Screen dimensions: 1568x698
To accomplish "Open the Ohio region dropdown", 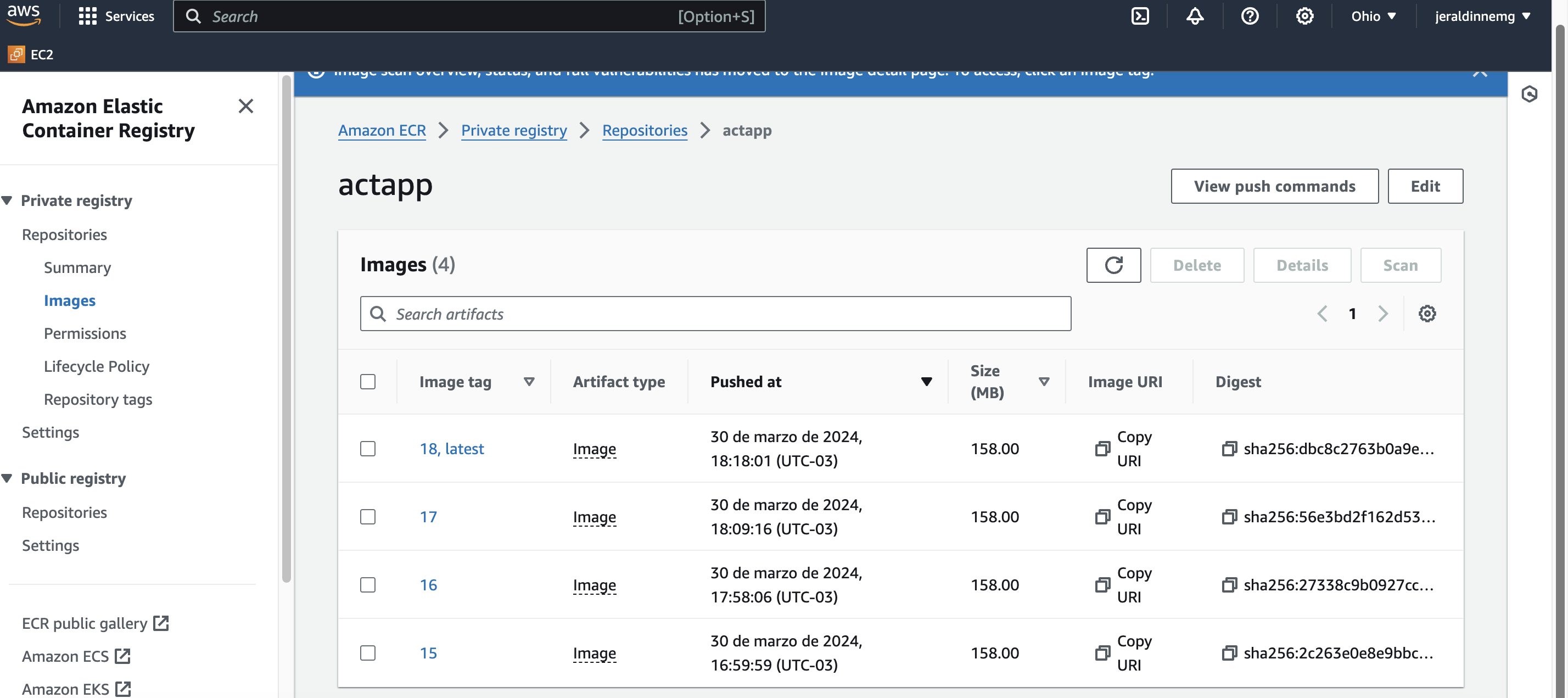I will [x=1373, y=16].
